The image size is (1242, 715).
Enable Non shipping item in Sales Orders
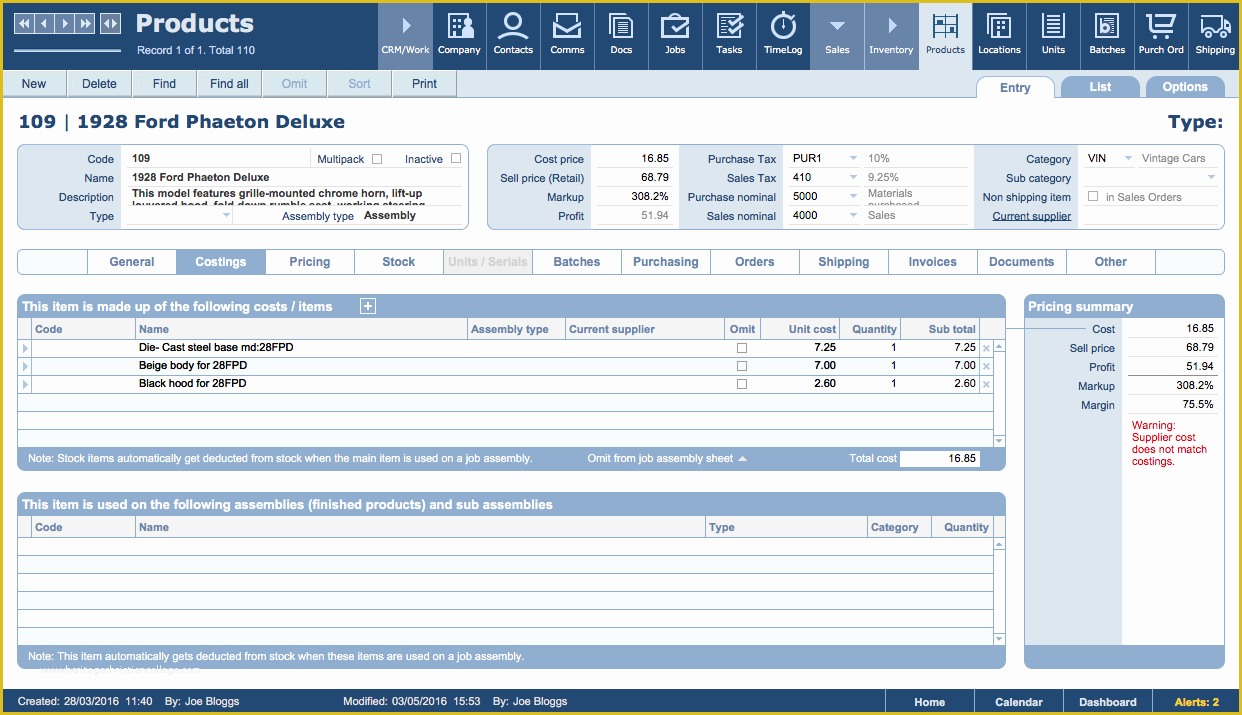(1093, 197)
